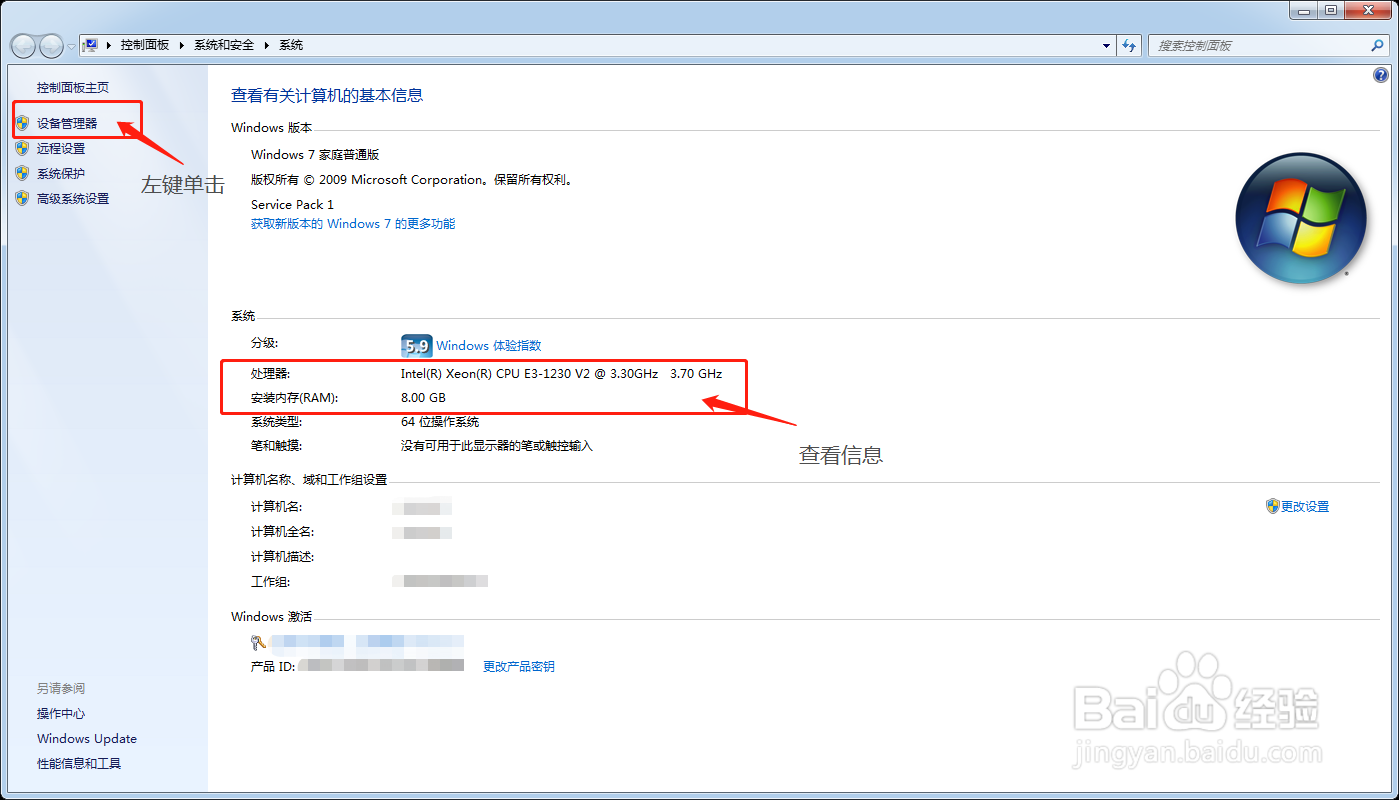Click the shield icon beside 高级系统设置
Image resolution: width=1399 pixels, height=800 pixels.
pos(22,198)
